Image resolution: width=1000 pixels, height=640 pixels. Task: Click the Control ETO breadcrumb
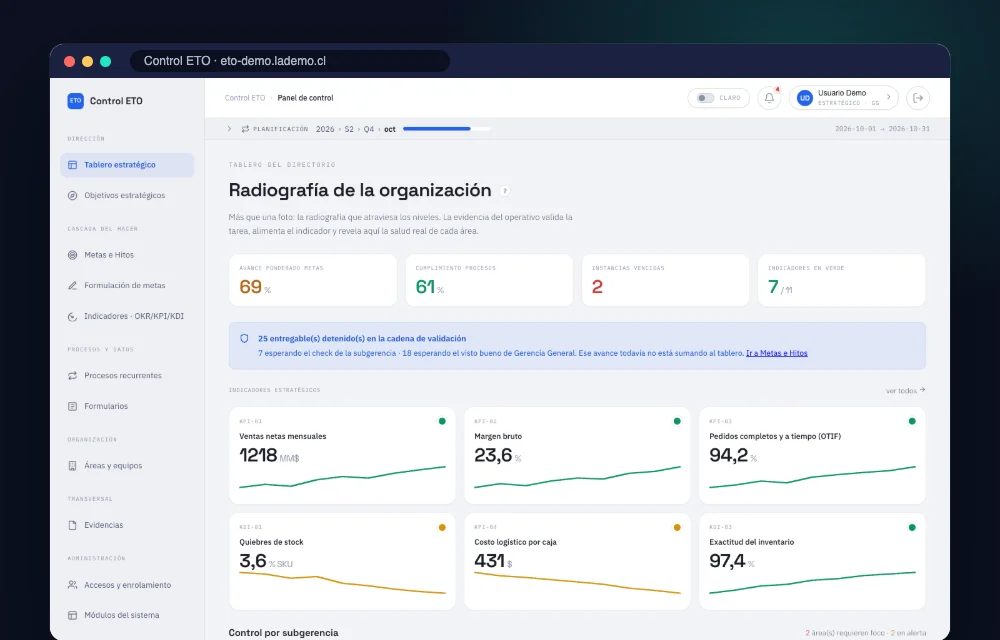point(245,98)
